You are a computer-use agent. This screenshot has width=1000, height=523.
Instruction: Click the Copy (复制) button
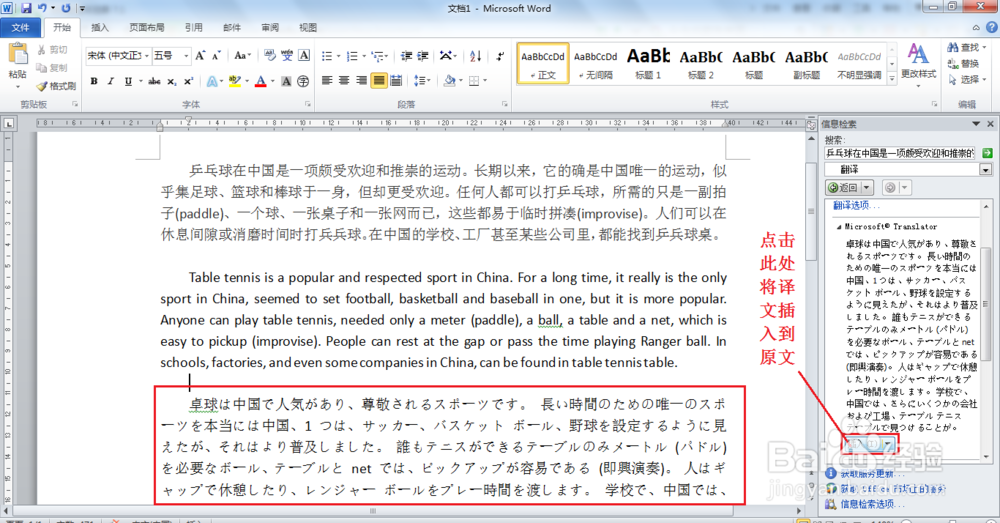[x=52, y=68]
